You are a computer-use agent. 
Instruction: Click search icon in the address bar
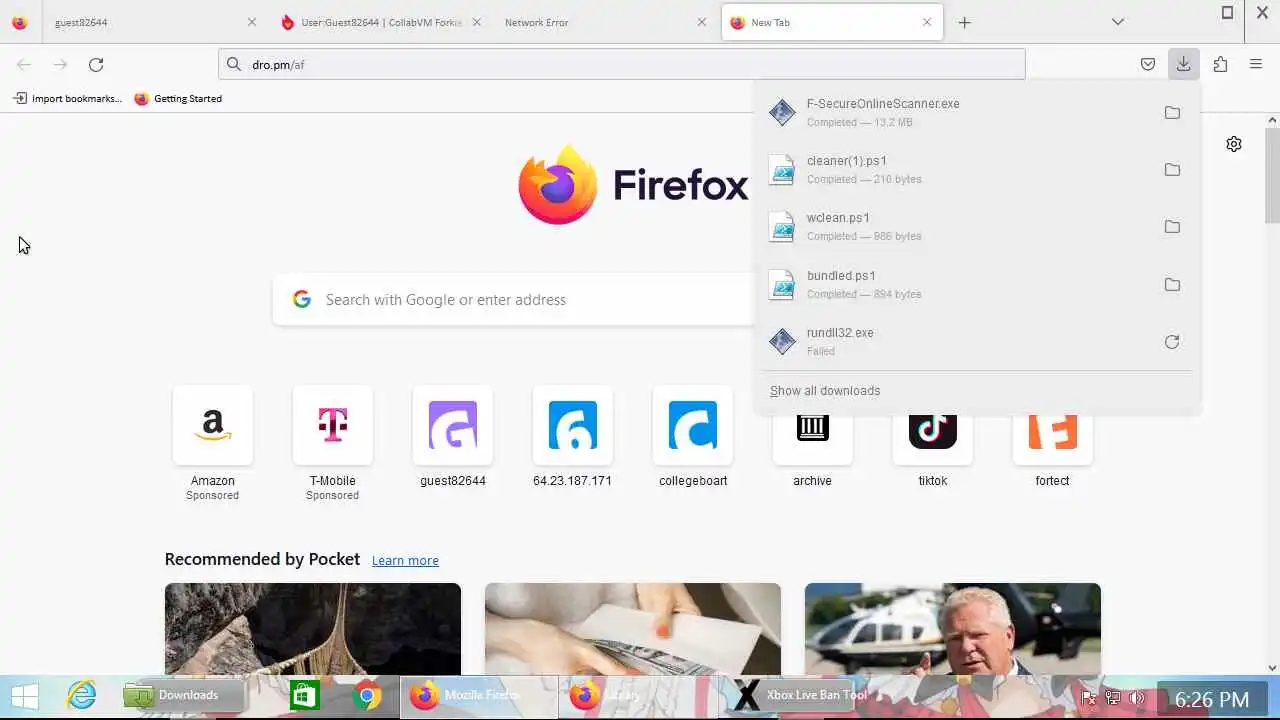tap(234, 65)
